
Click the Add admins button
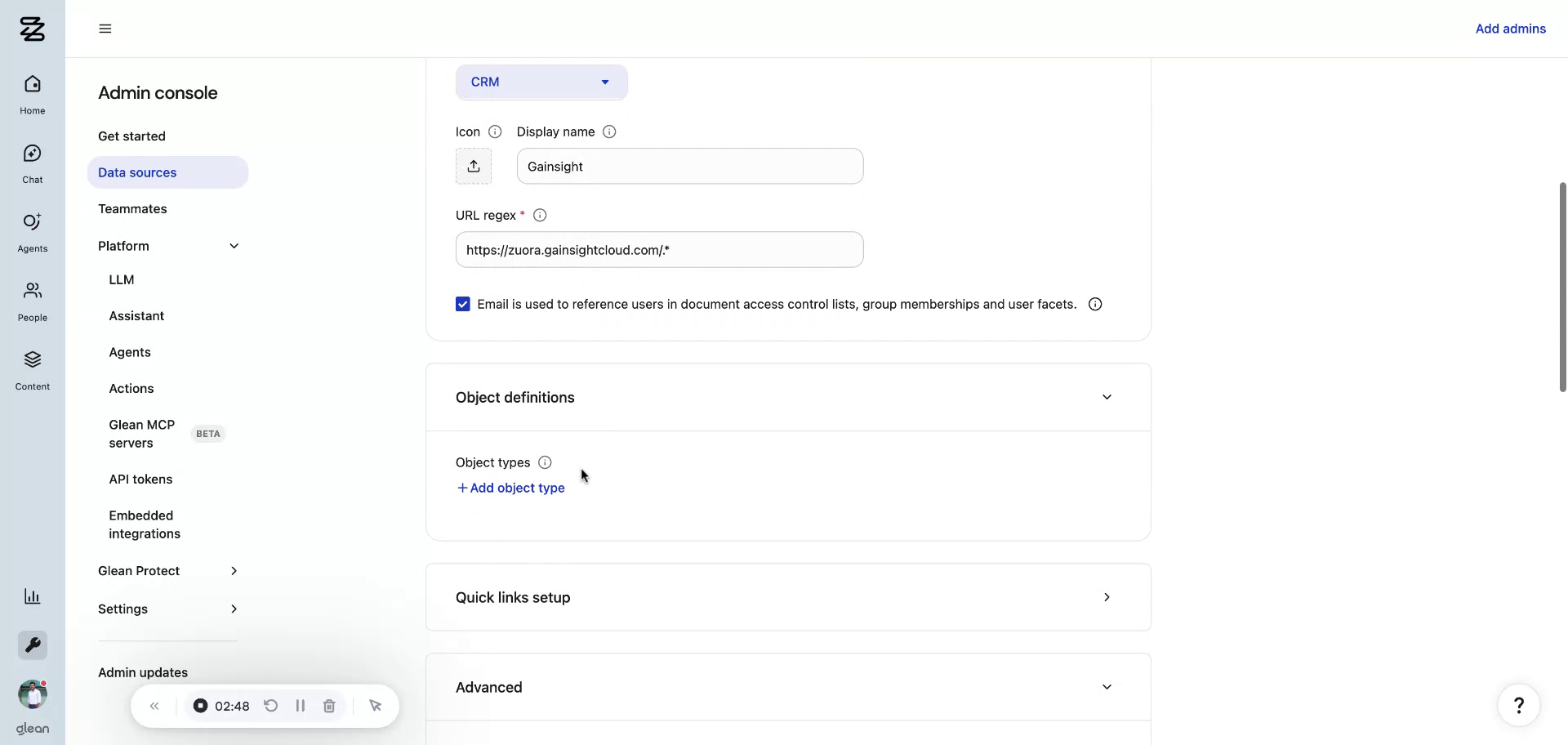pos(1510,29)
